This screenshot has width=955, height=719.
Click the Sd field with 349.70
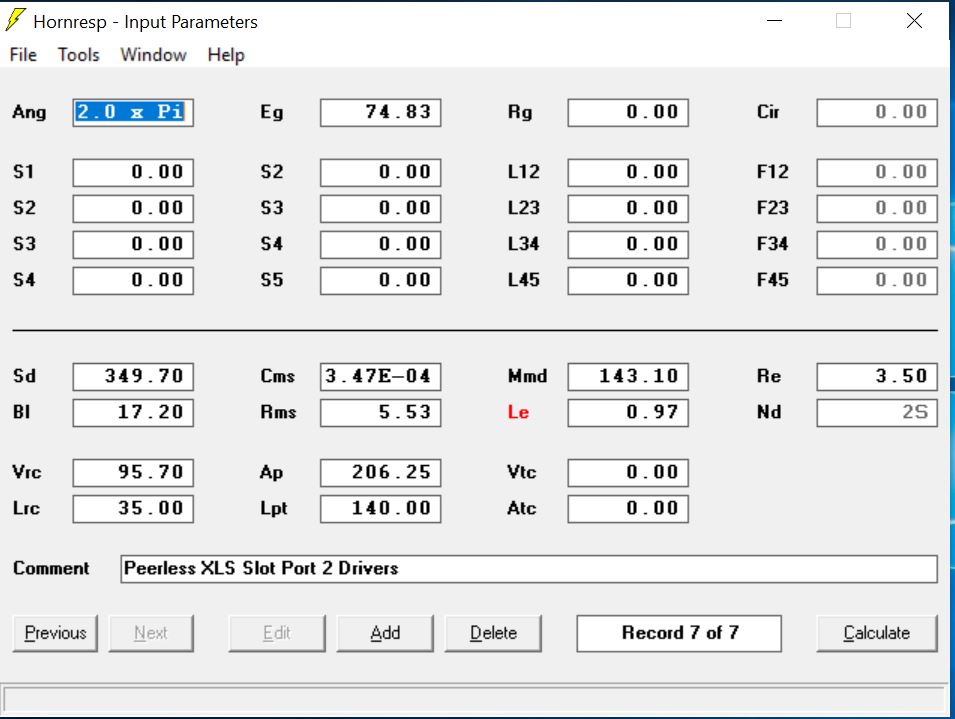tap(133, 376)
